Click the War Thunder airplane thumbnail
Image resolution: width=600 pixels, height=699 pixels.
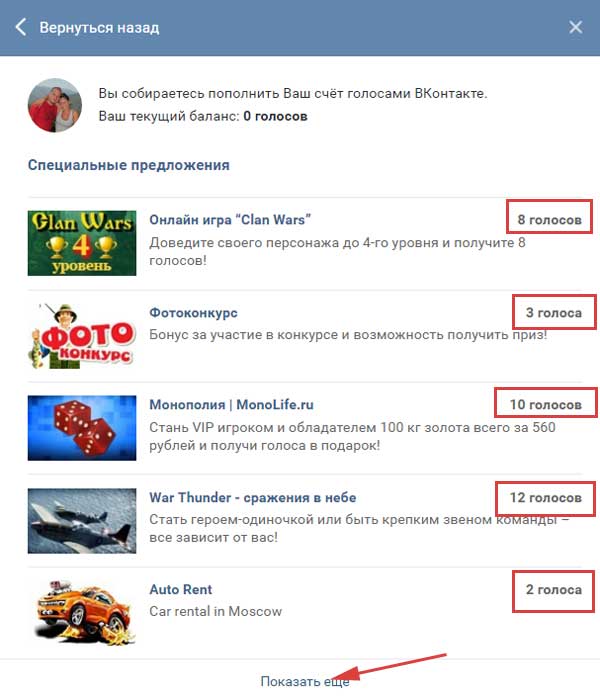click(82, 521)
